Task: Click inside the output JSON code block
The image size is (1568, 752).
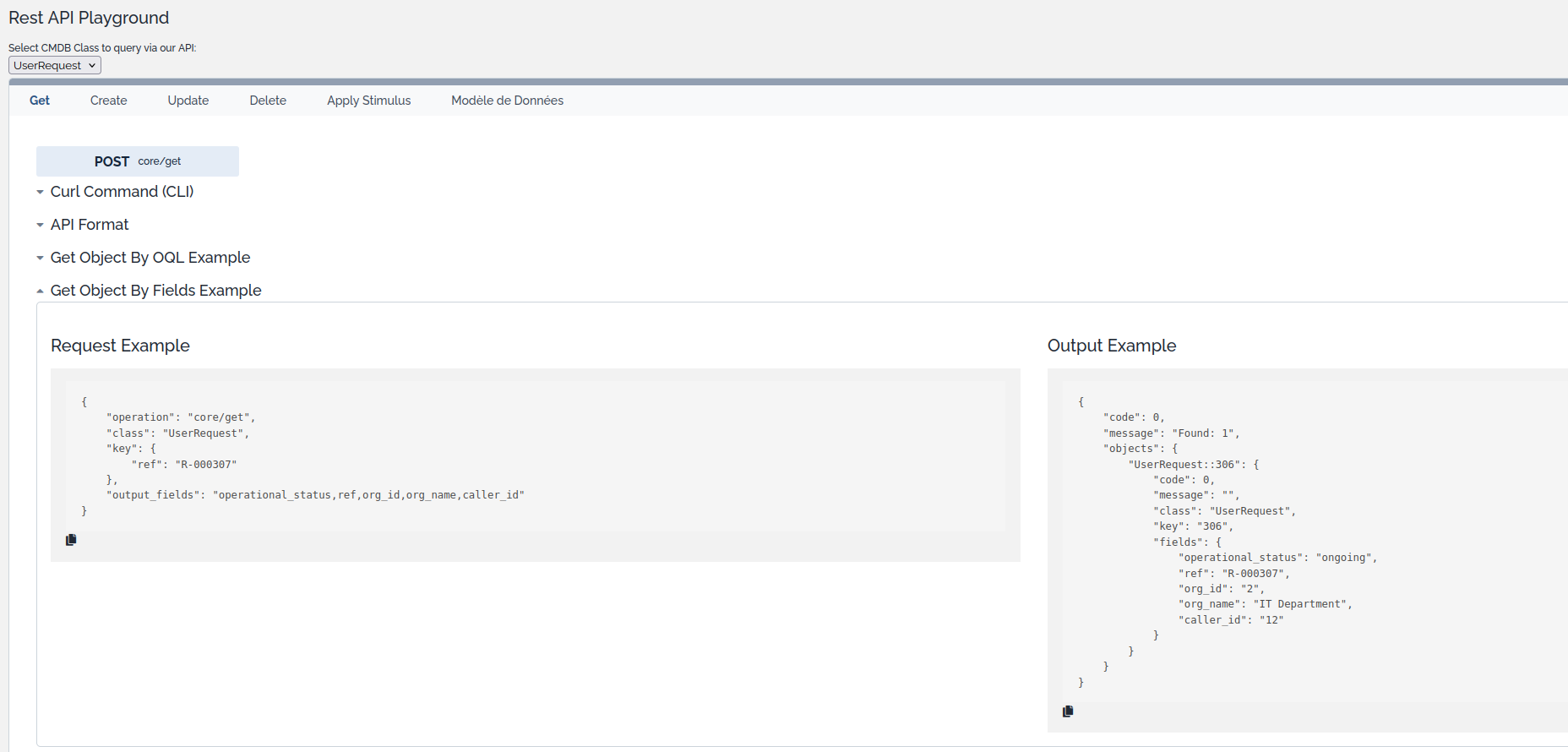Action: 1309,541
